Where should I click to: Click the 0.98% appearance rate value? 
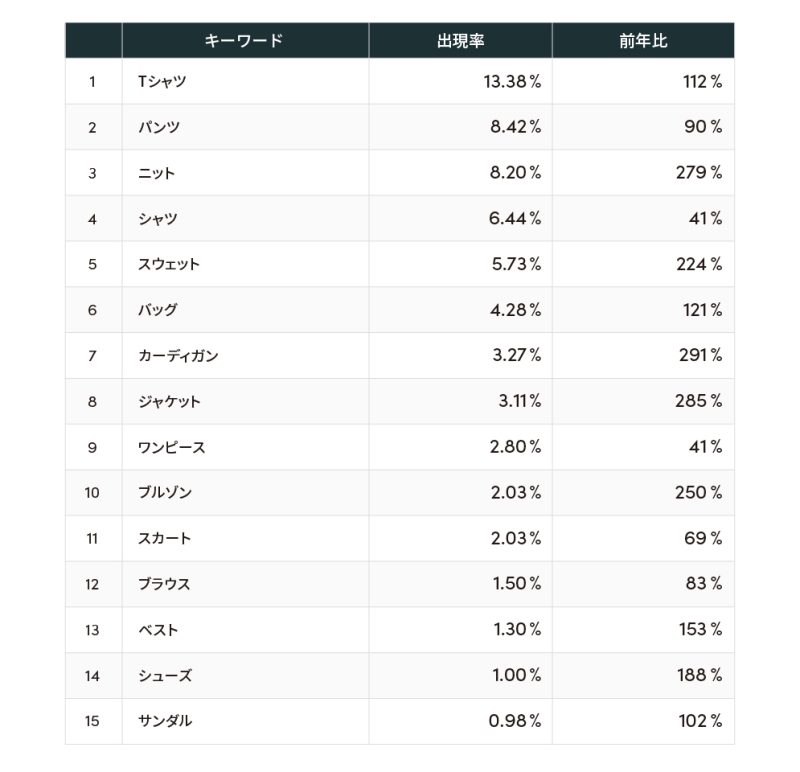(x=515, y=721)
